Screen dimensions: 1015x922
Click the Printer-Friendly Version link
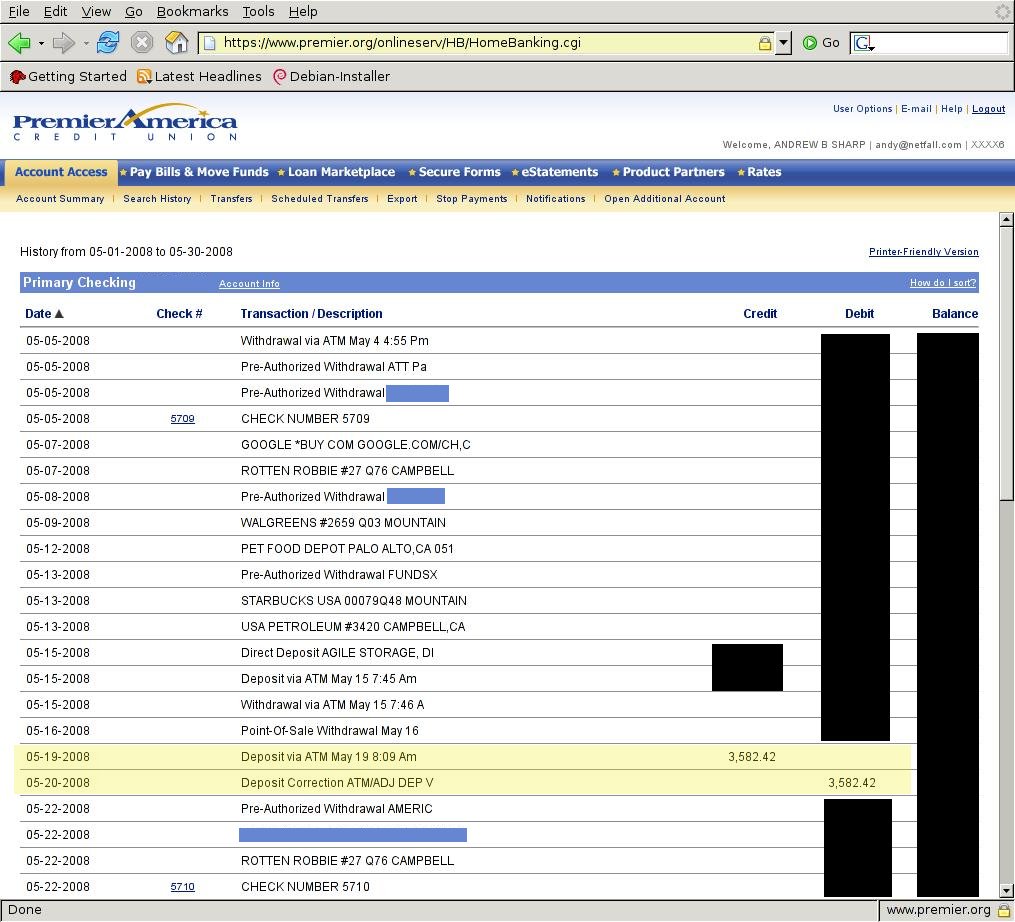pos(923,252)
